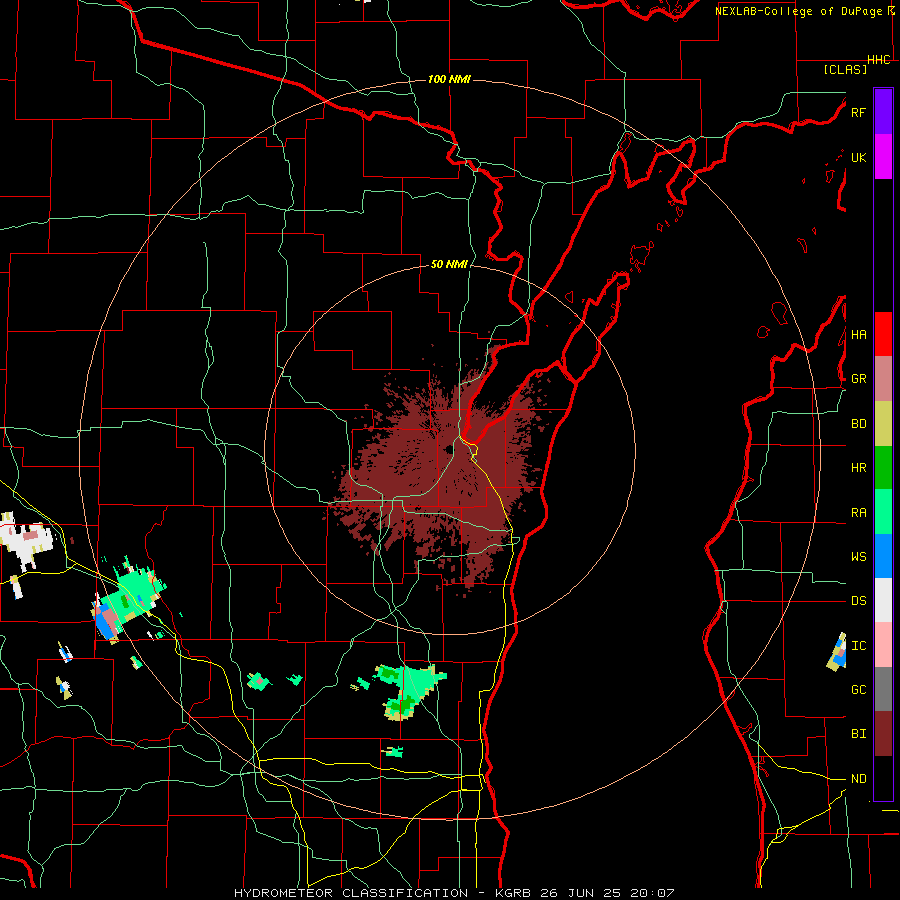Click the 100 NMI range ring label
The width and height of the screenshot is (900, 900).
tap(449, 79)
